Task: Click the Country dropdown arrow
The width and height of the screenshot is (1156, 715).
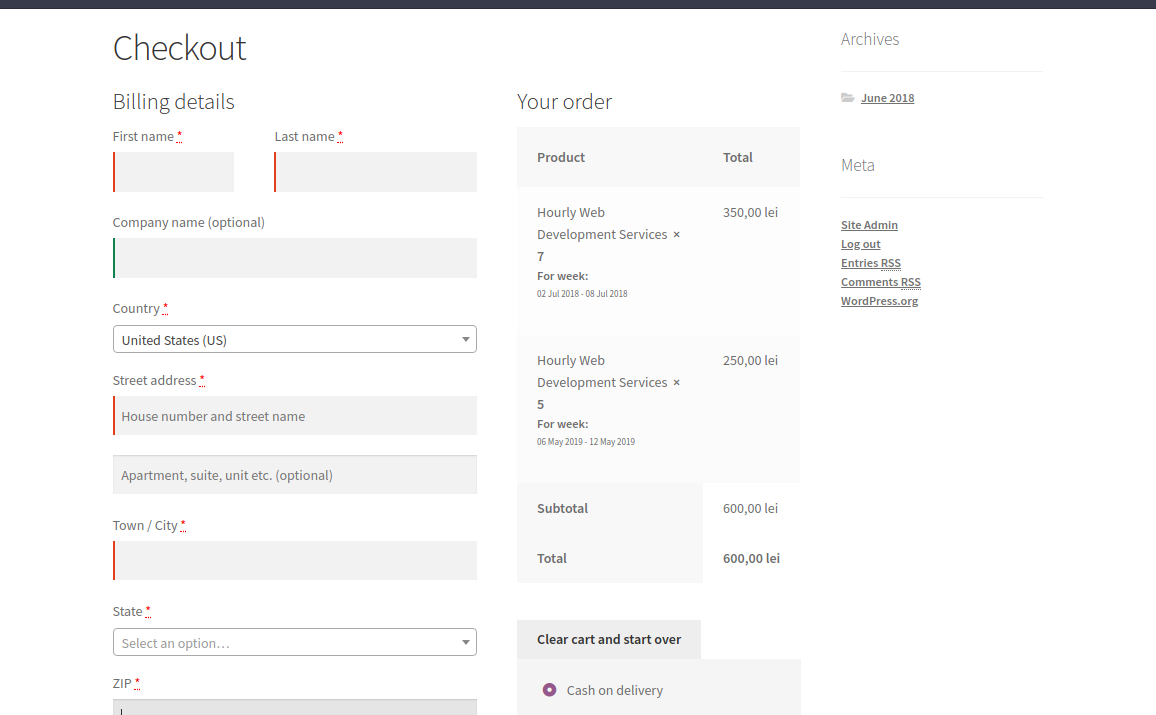Action: pyautogui.click(x=465, y=340)
